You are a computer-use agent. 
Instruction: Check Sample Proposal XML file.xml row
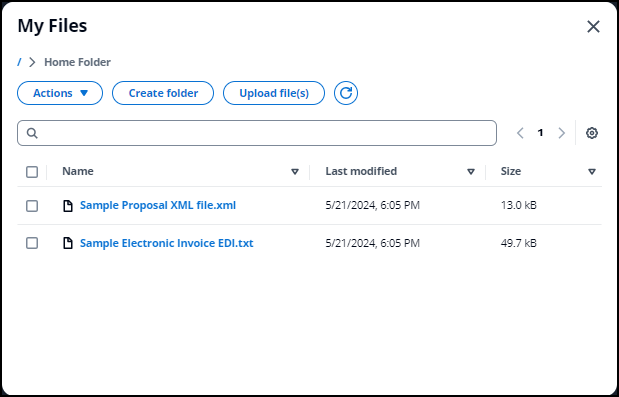(32, 206)
